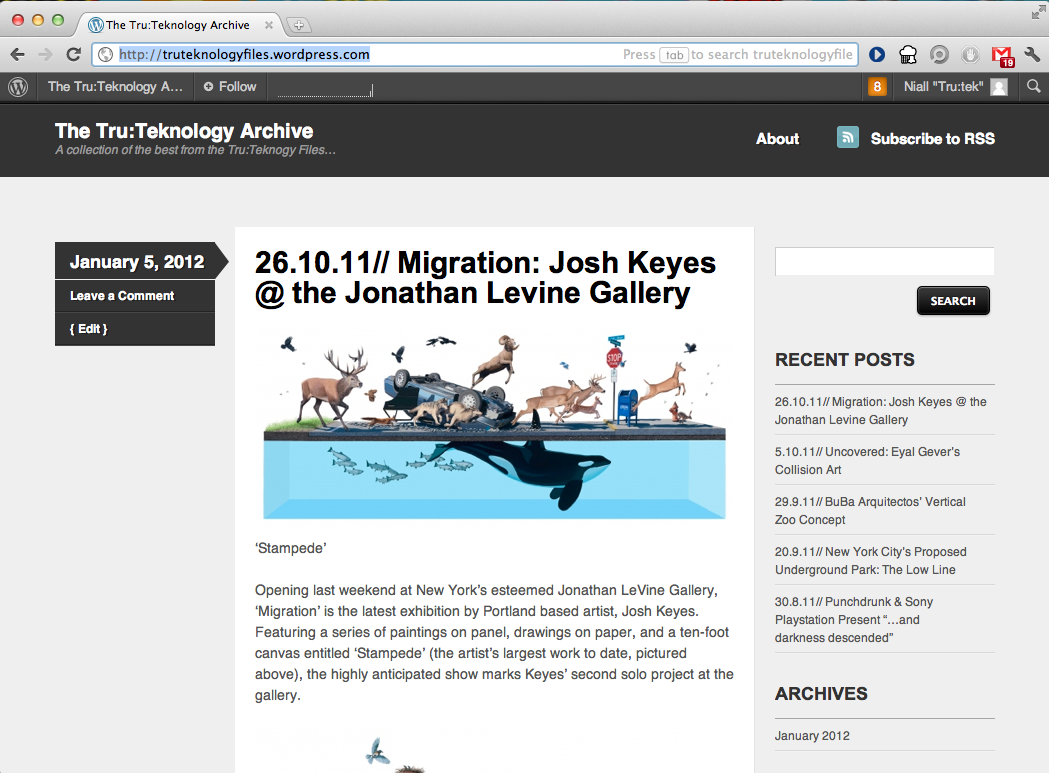
Task: Open January 2012 archive link
Action: click(x=812, y=736)
